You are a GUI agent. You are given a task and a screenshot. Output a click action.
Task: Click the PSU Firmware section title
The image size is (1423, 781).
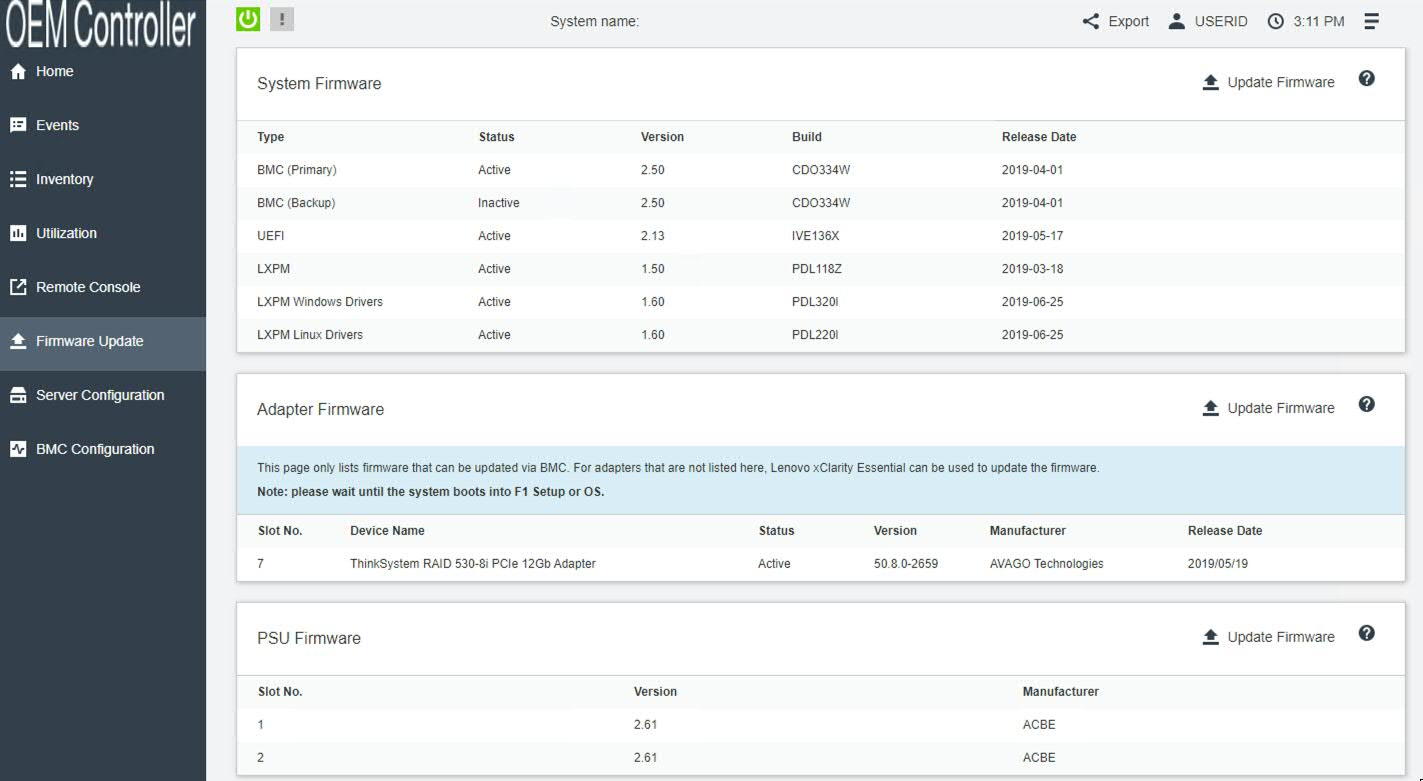click(308, 638)
